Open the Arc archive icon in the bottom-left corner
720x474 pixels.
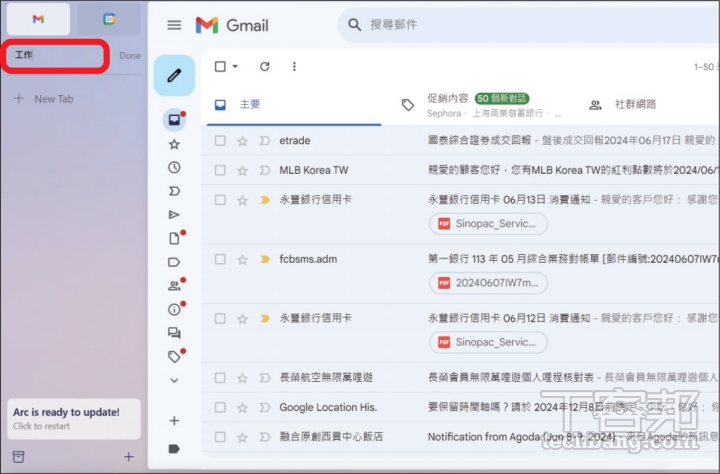[x=18, y=457]
